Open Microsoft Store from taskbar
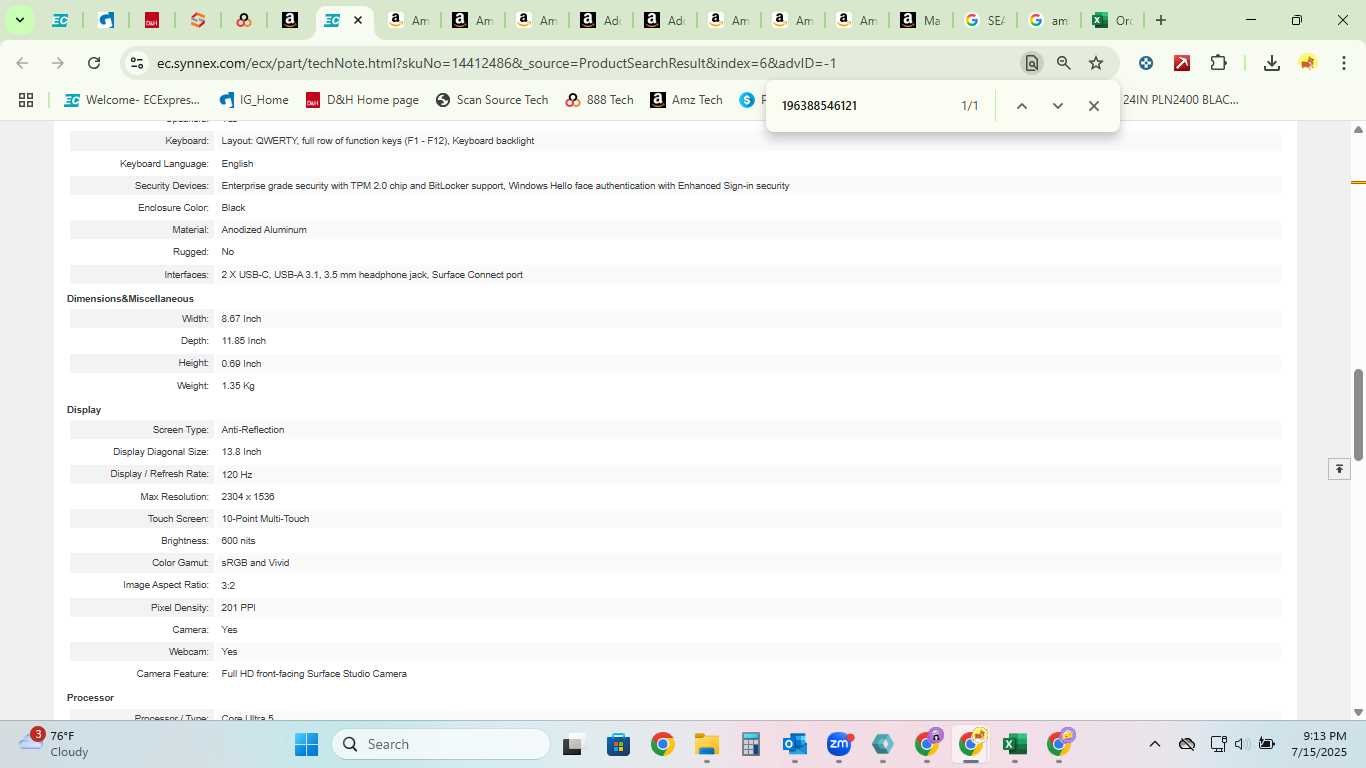This screenshot has height=768, width=1366. click(618, 744)
